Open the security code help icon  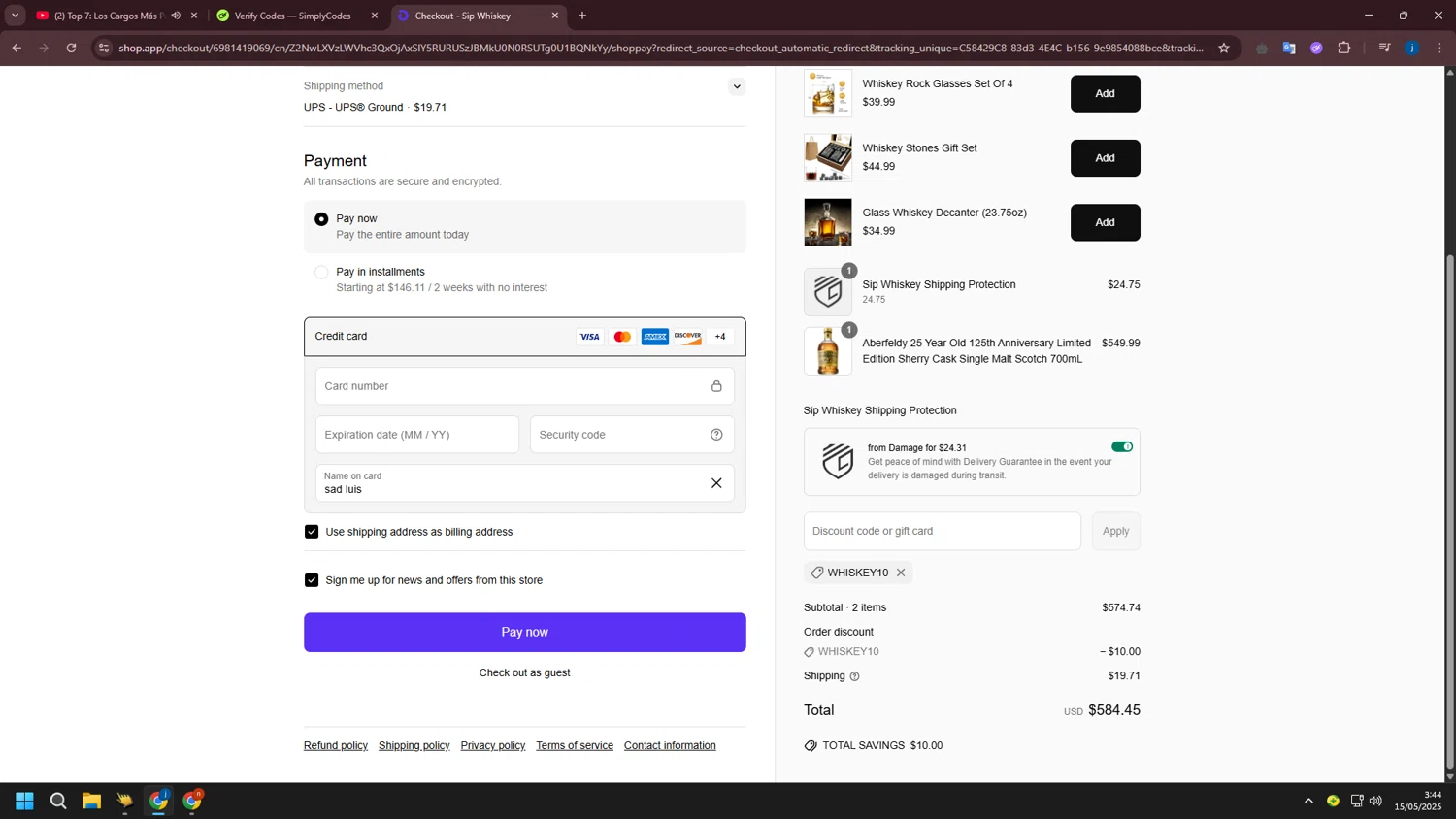click(716, 435)
